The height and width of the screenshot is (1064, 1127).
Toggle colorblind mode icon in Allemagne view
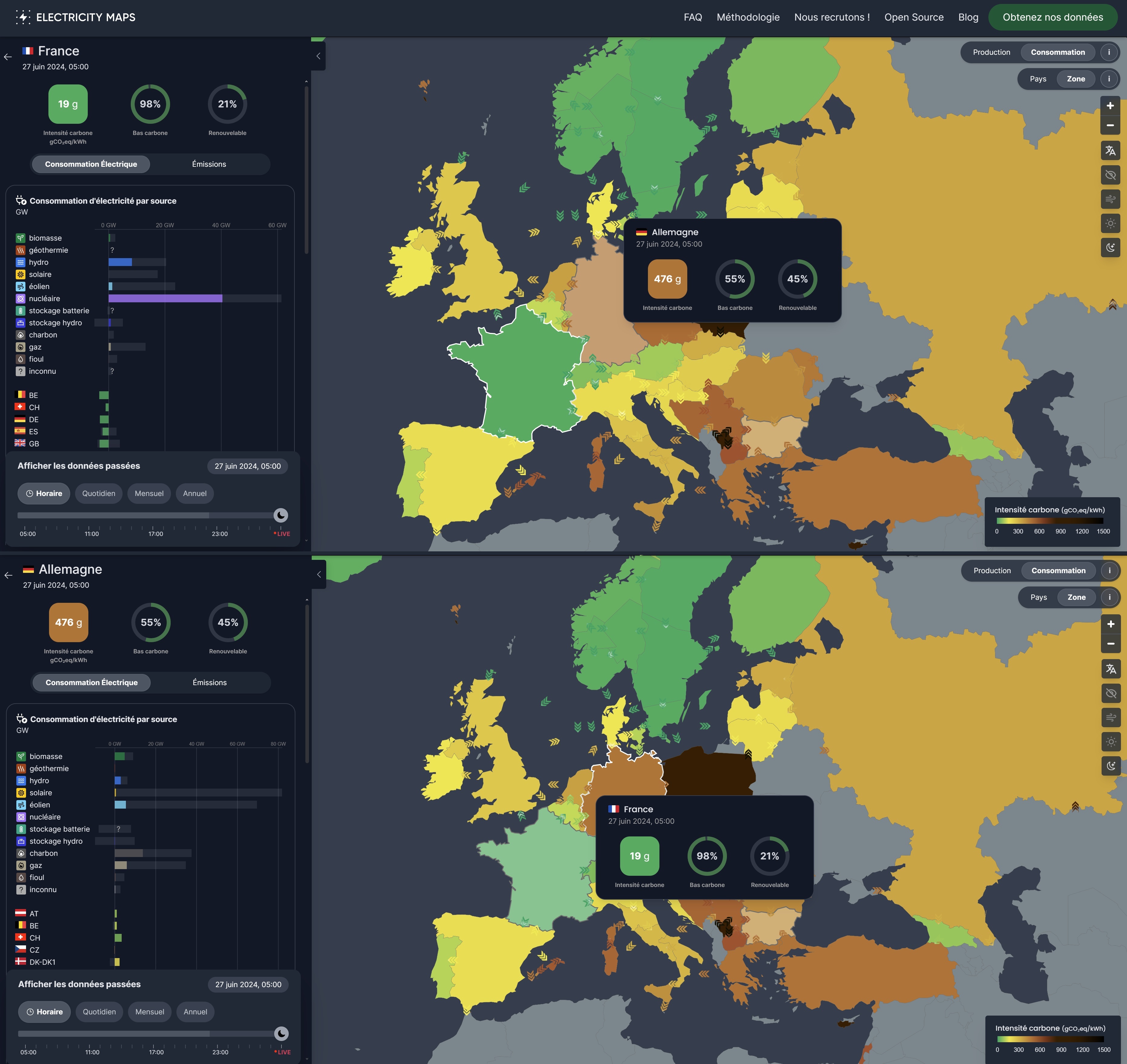click(x=1111, y=693)
